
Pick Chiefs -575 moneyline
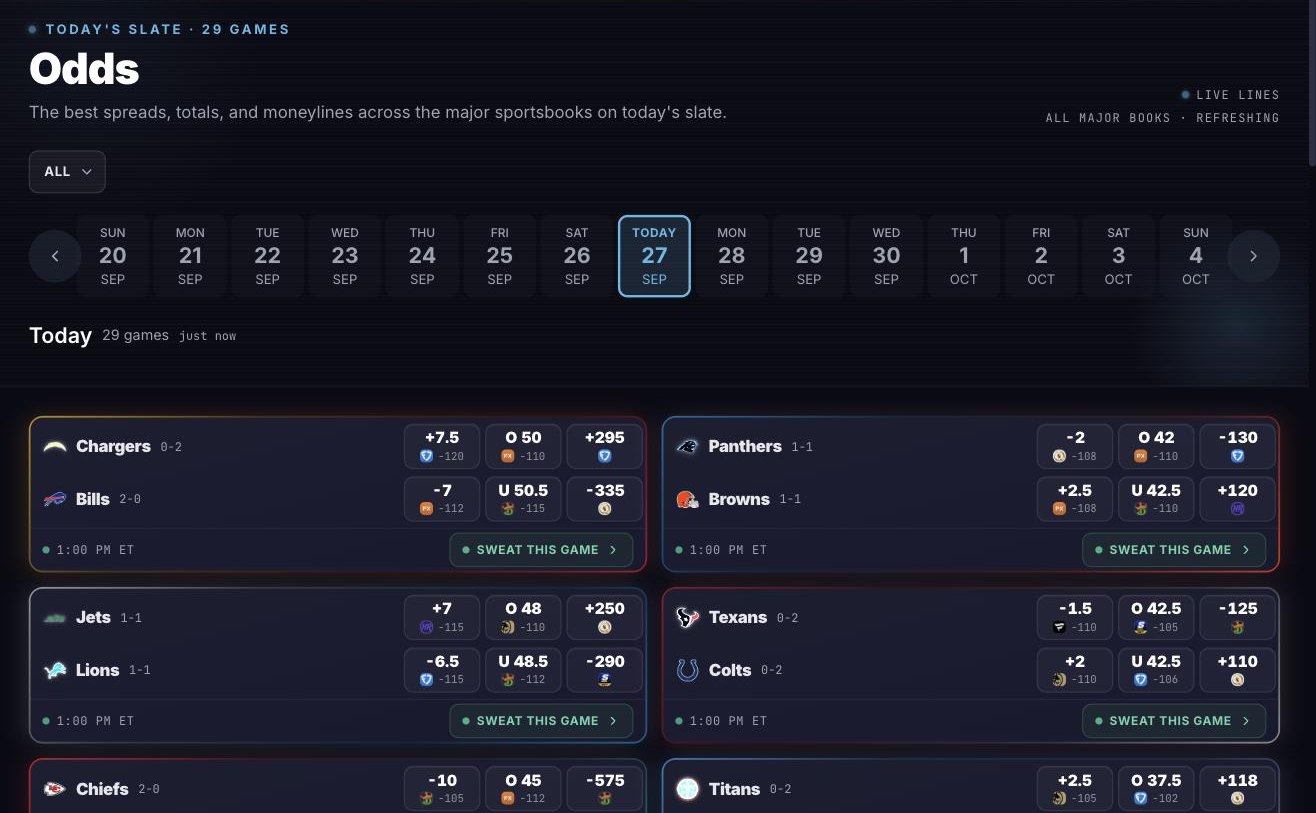(x=604, y=789)
